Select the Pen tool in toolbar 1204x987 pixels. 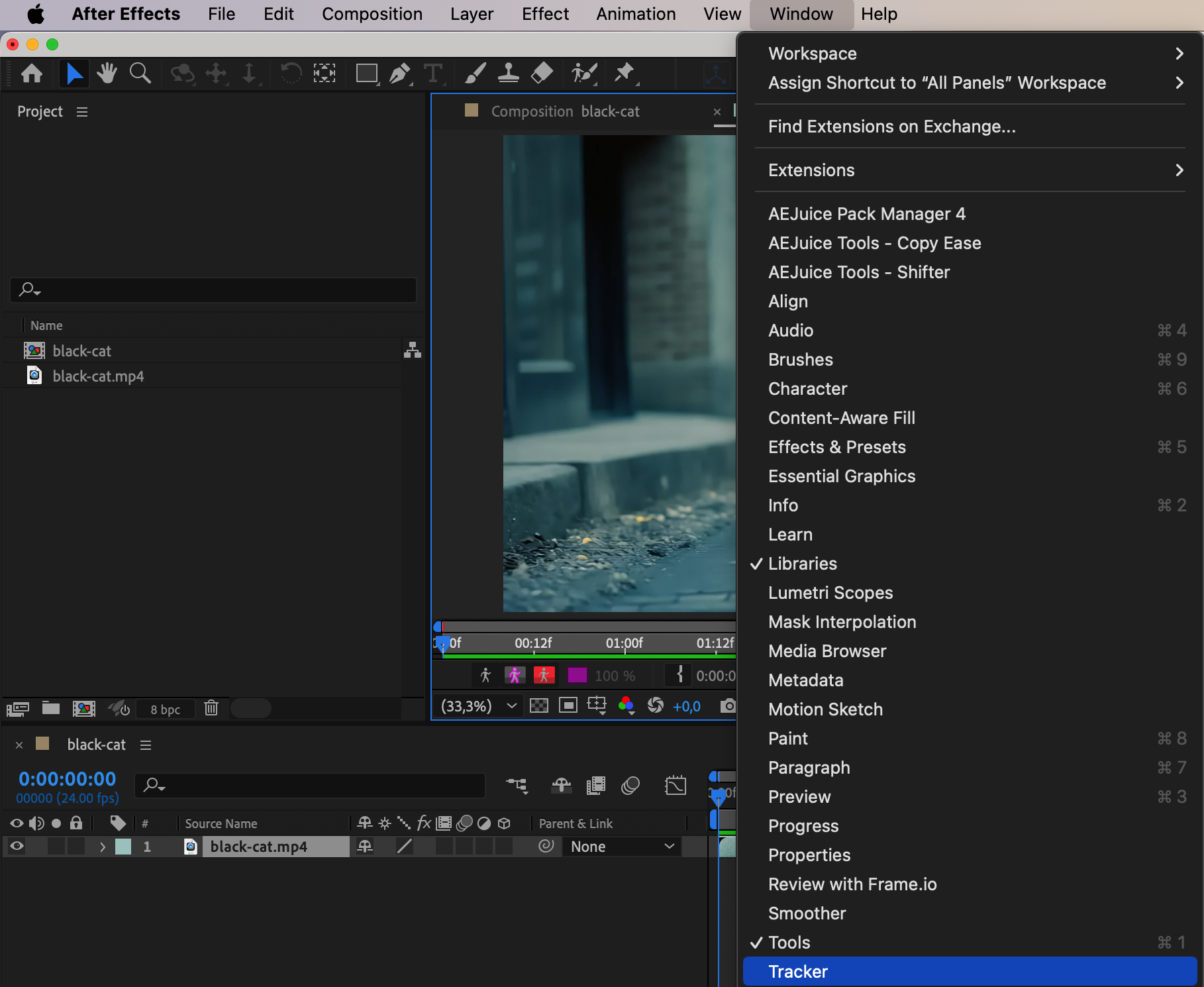(x=399, y=73)
